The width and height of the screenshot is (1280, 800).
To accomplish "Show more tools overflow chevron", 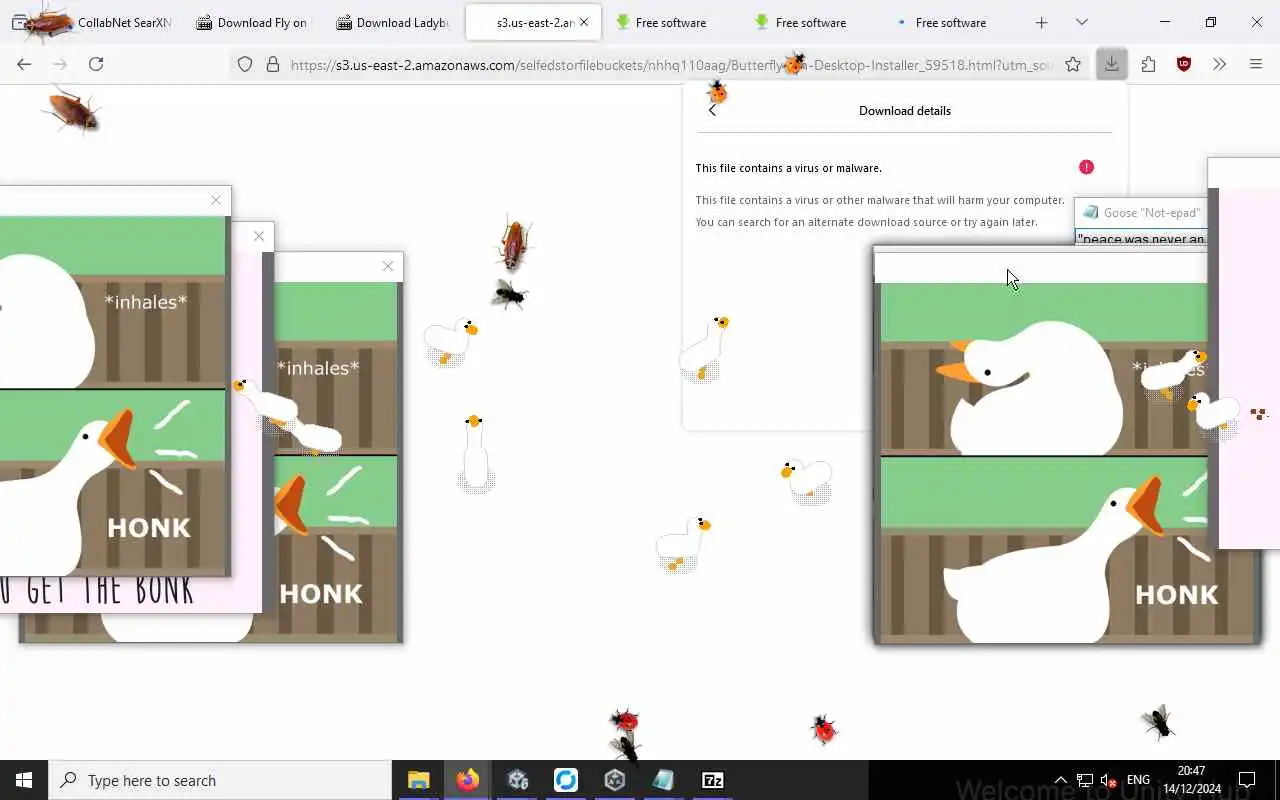I will 1219,64.
